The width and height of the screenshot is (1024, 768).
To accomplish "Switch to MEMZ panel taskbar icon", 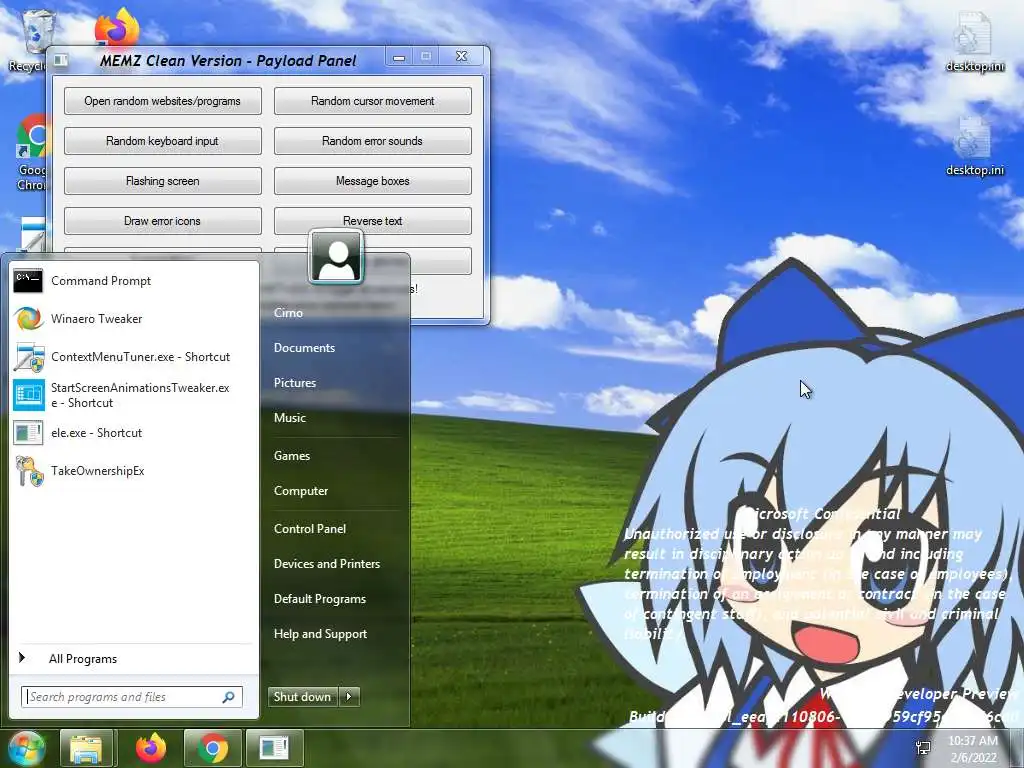I will click(x=274, y=748).
